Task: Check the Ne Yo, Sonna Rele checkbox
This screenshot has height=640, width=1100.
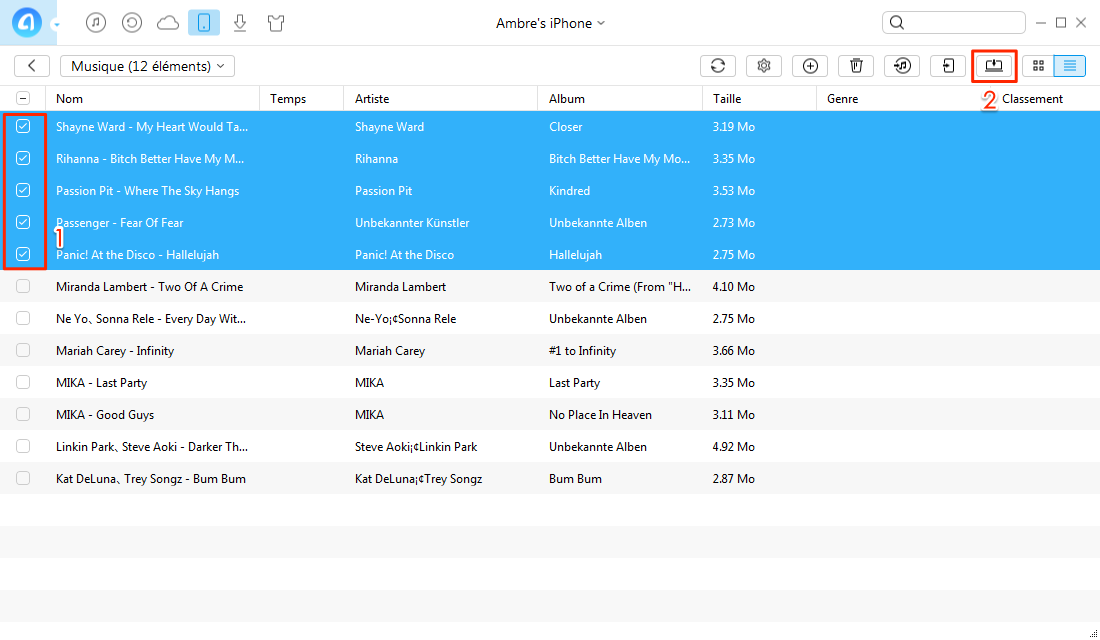Action: tap(23, 319)
